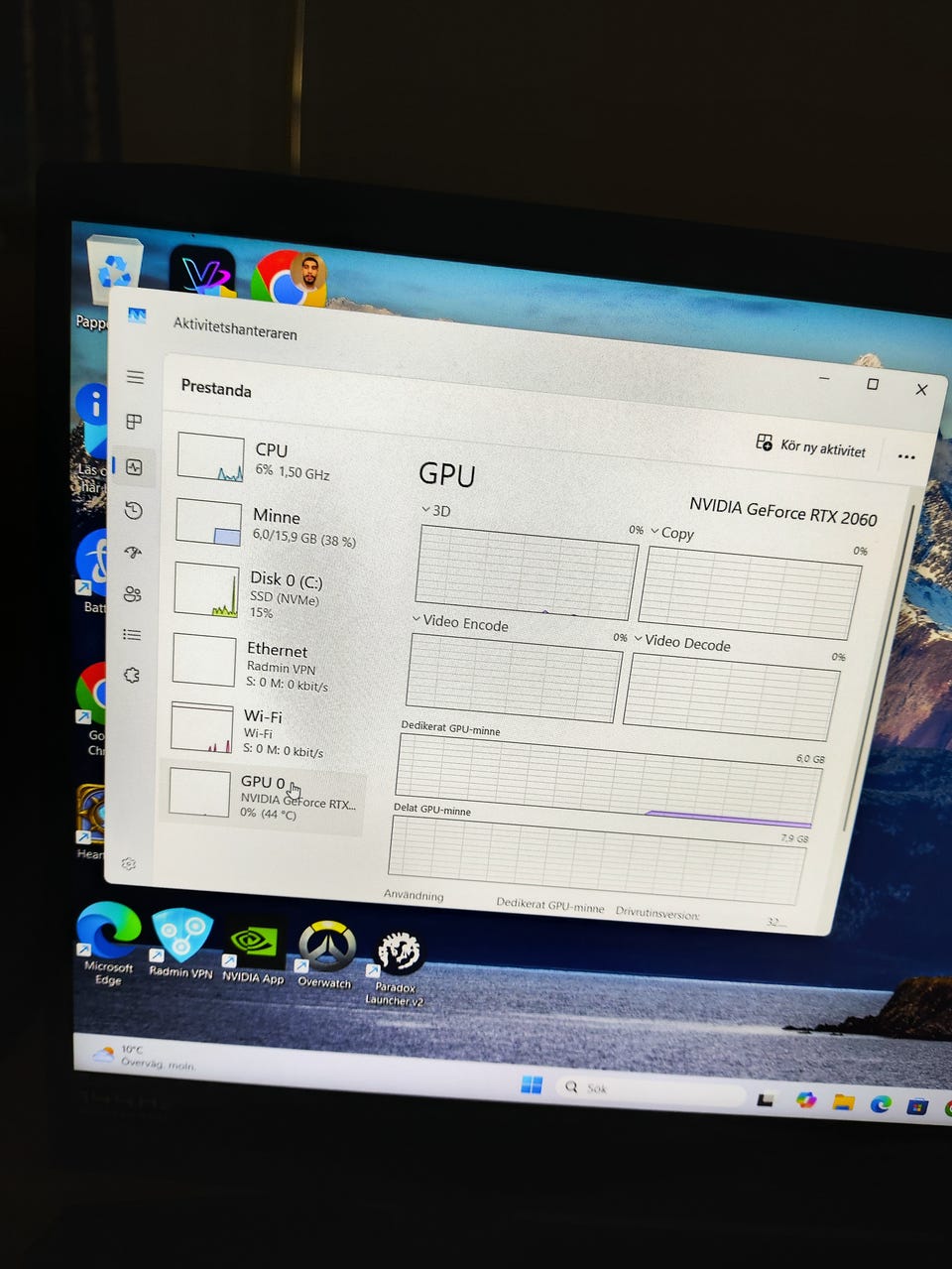Click the Dedikerat GPU-minne usage graph

[x=610, y=781]
